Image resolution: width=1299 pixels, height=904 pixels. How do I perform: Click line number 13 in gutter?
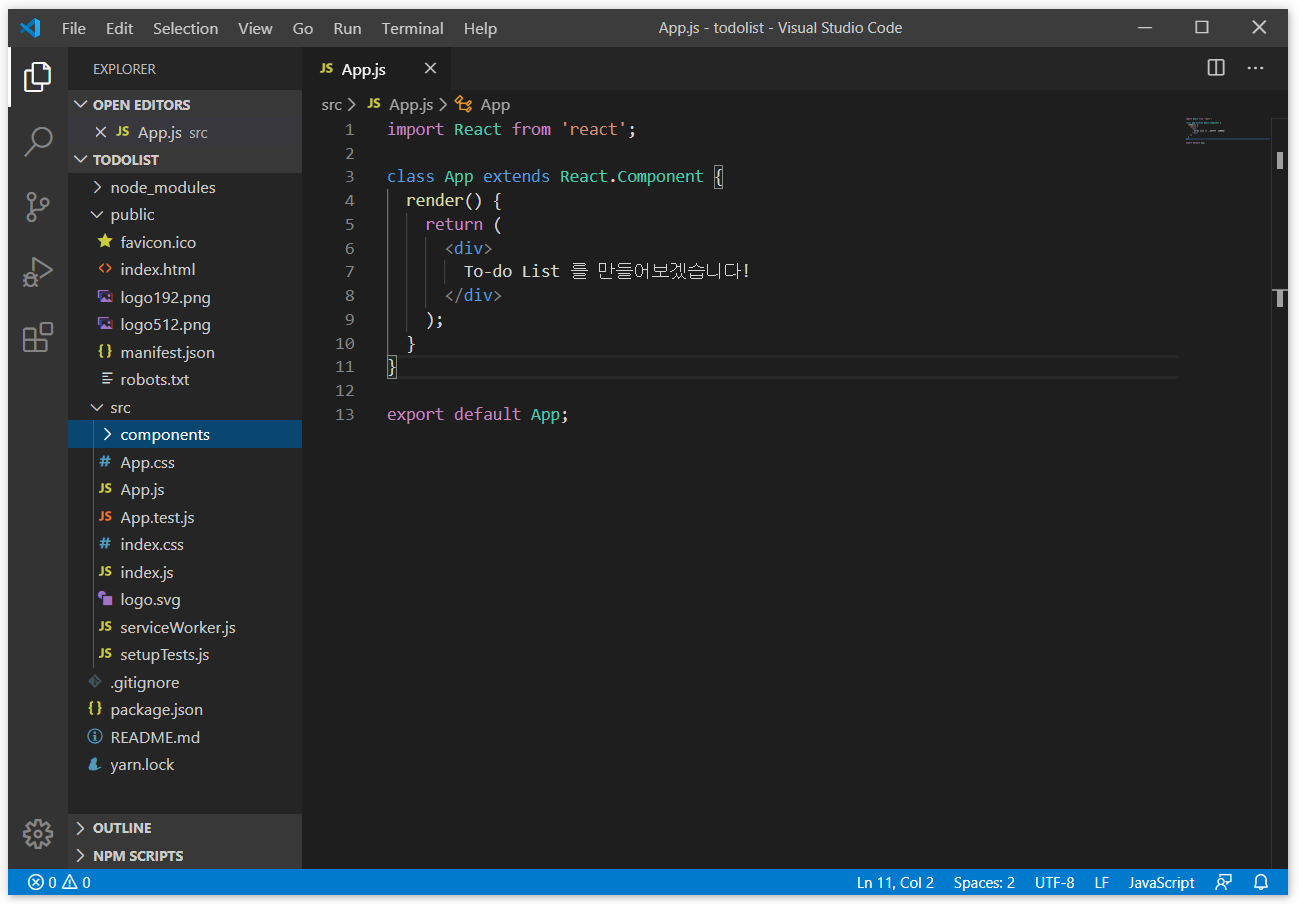344,414
